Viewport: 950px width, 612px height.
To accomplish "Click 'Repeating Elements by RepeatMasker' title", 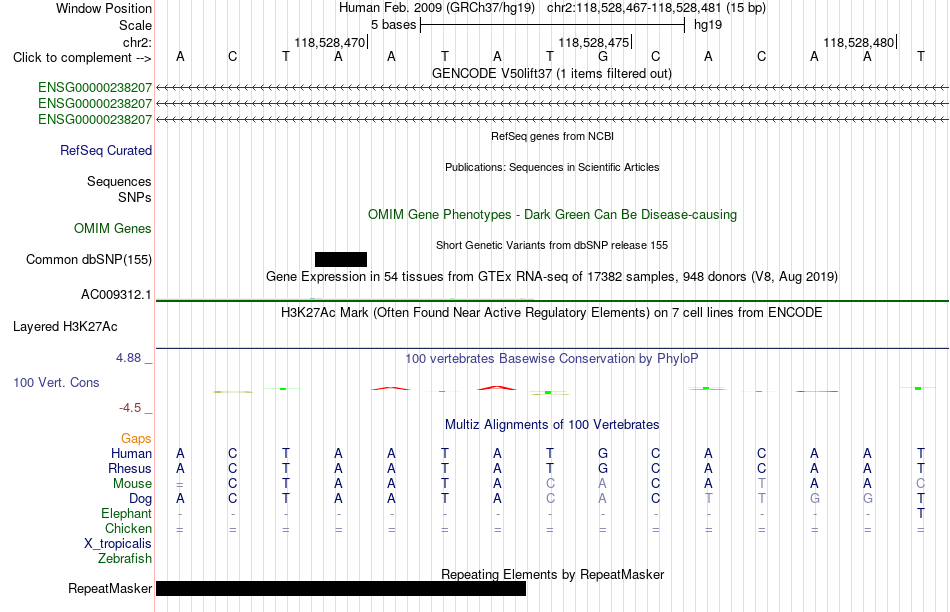I will point(553,574).
